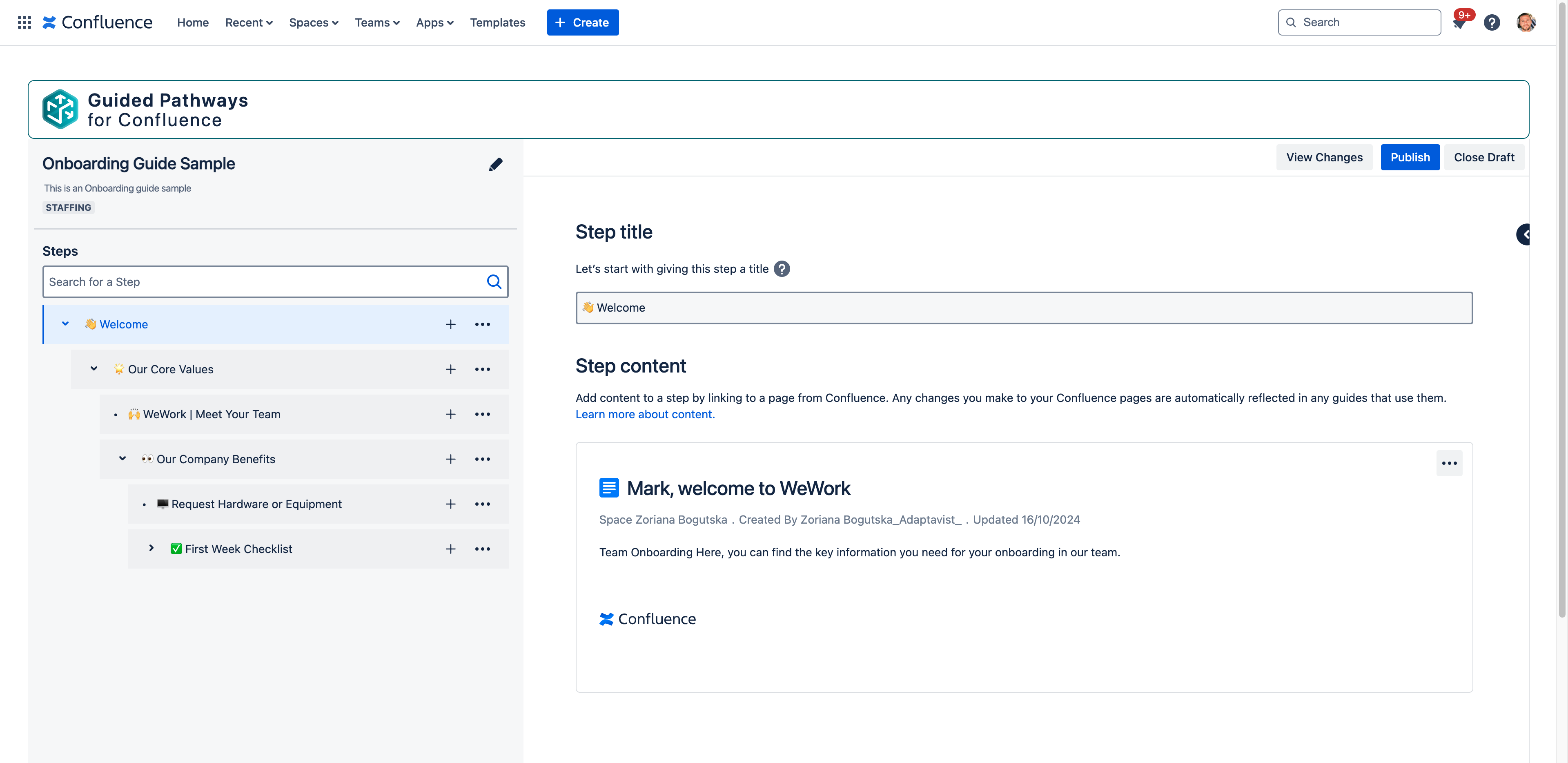This screenshot has width=1568, height=763.
Task: Click the top Search box
Action: coord(1359,22)
